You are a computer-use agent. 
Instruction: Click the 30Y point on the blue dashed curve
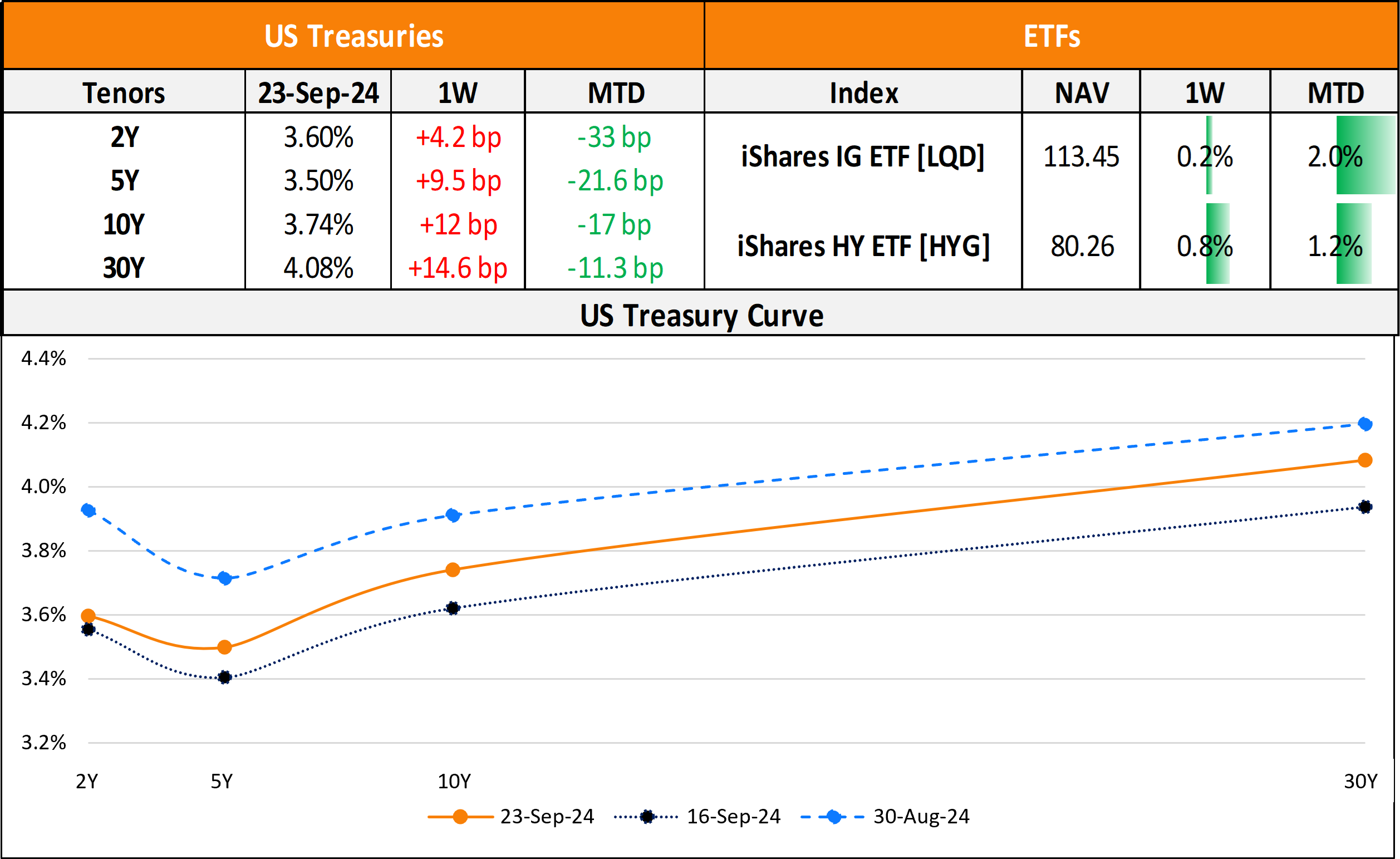pos(1365,424)
